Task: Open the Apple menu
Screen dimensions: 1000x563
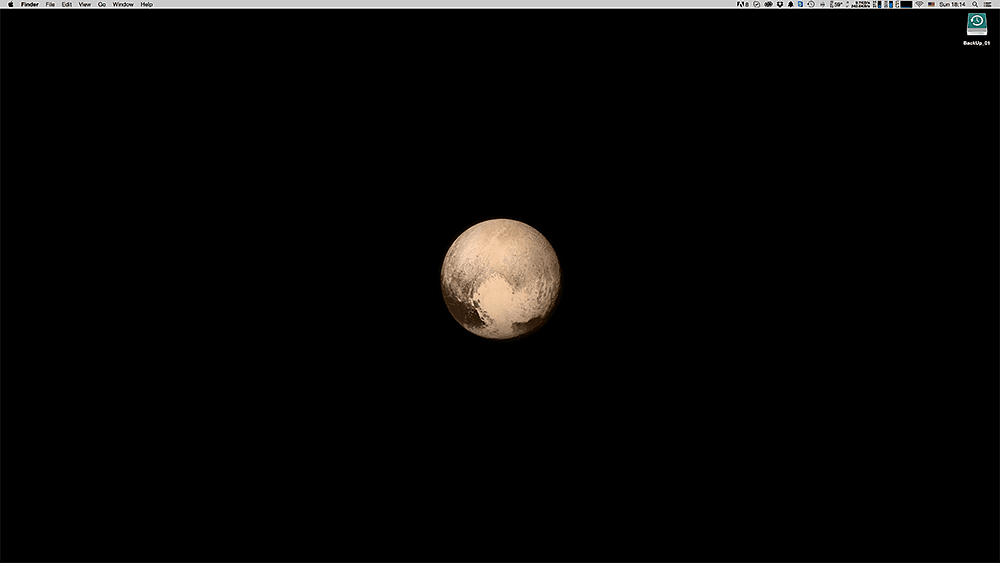Action: pos(10,4)
